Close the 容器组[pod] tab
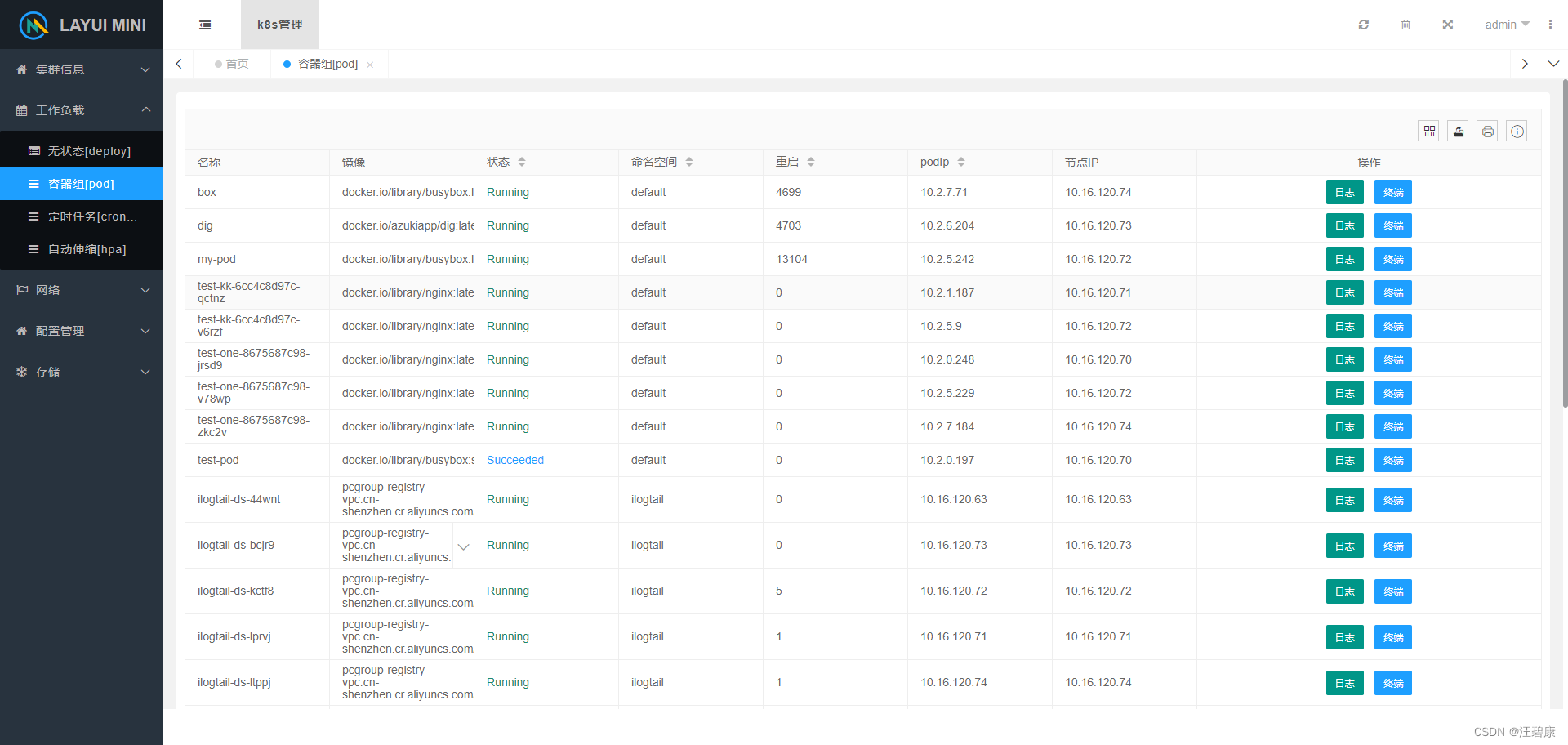Screen dimensions: 1568x745 point(370,65)
